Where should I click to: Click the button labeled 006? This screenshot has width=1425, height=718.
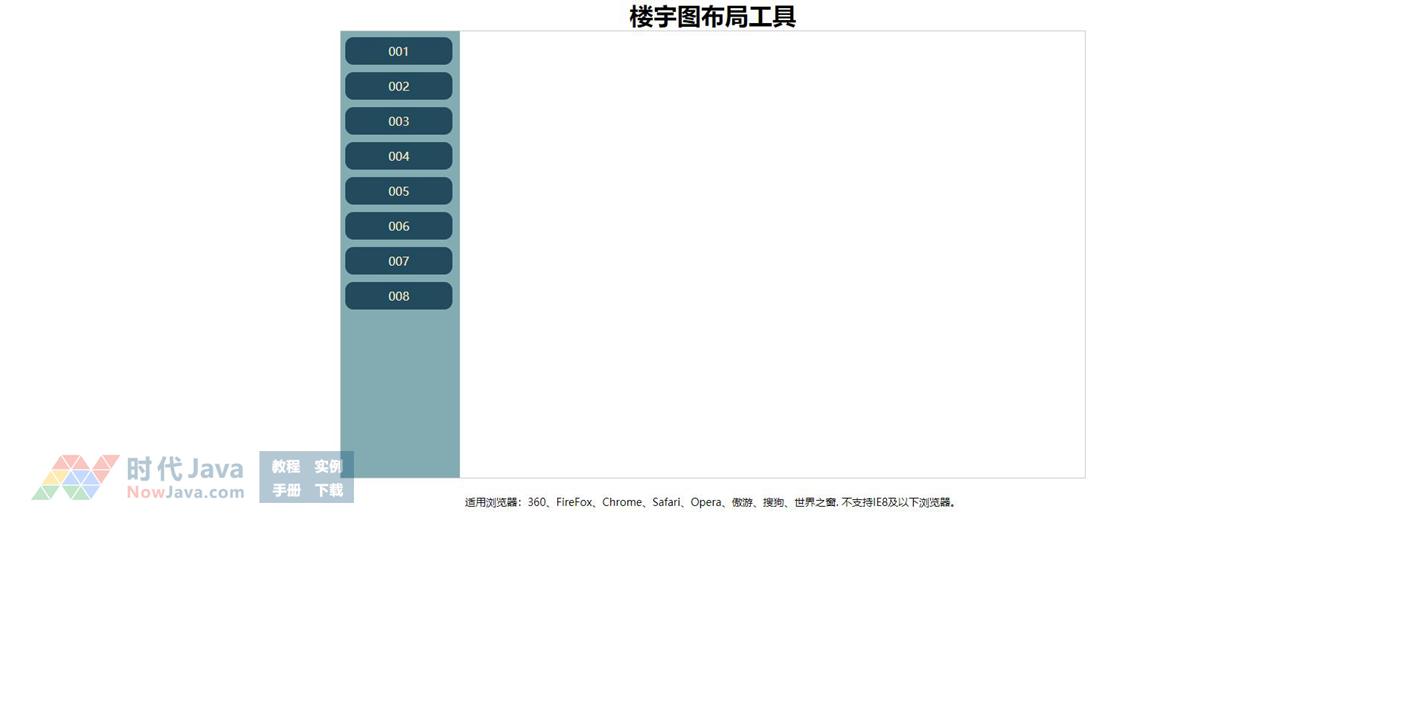[x=398, y=226]
